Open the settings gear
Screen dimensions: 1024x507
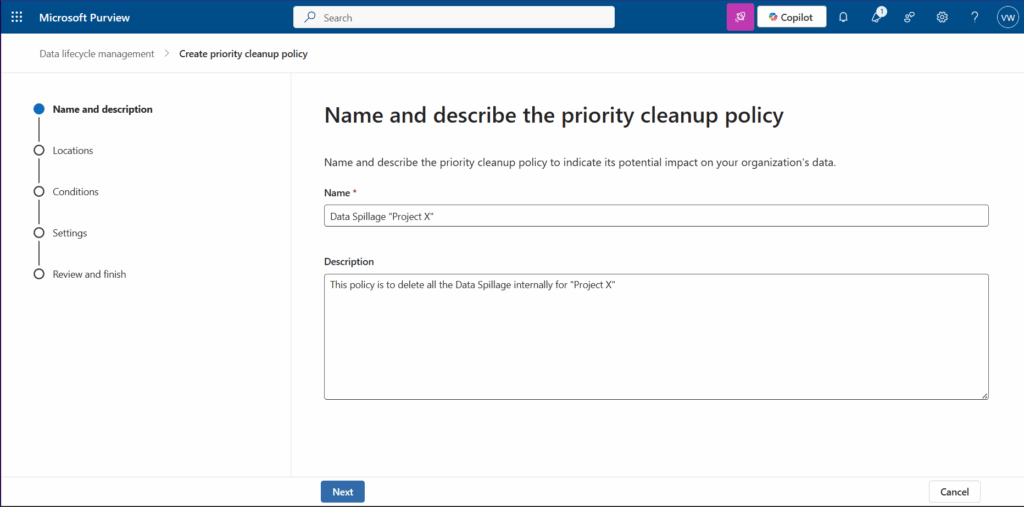click(x=942, y=17)
